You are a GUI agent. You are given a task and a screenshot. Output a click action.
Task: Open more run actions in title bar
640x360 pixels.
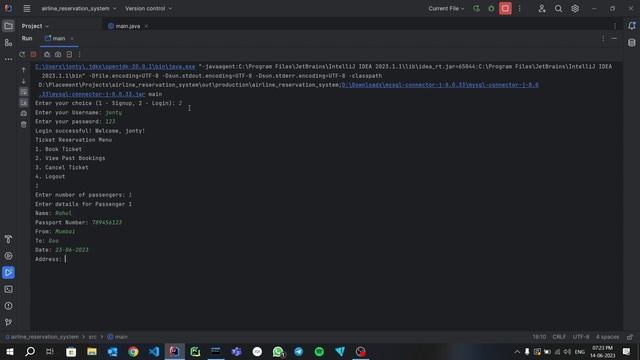pyautogui.click(x=520, y=9)
